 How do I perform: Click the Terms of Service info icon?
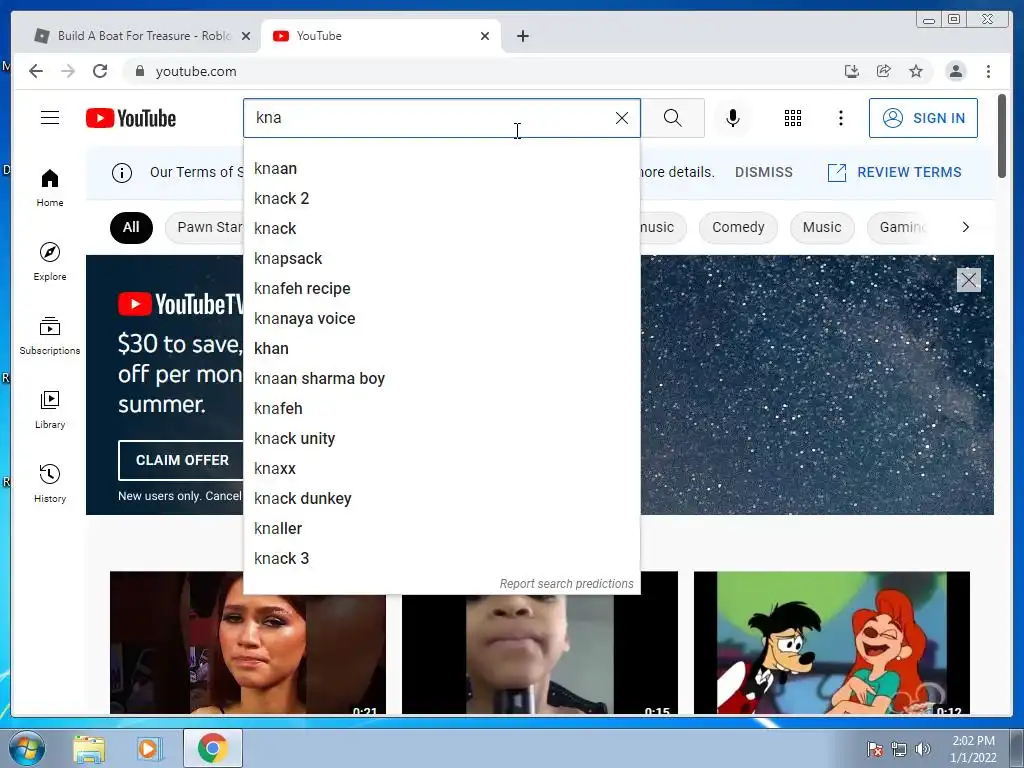122,172
